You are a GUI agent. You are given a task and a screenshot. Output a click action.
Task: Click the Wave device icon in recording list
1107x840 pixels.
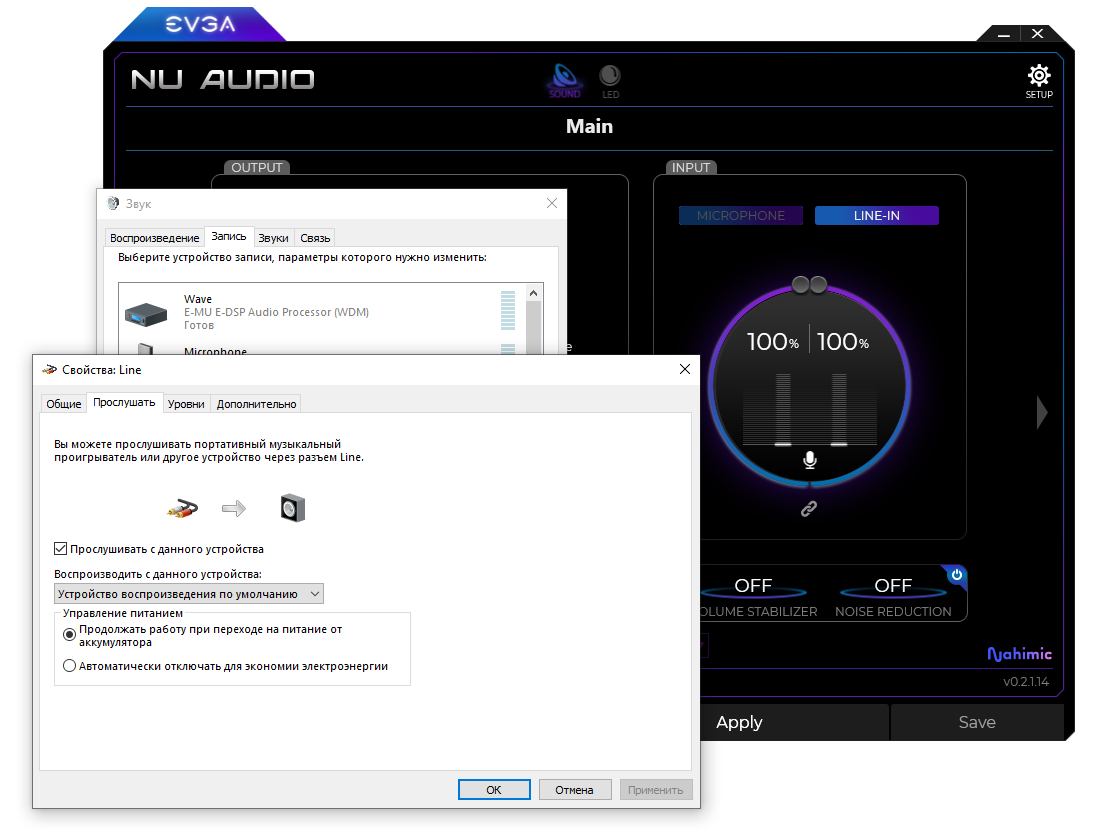coord(146,314)
